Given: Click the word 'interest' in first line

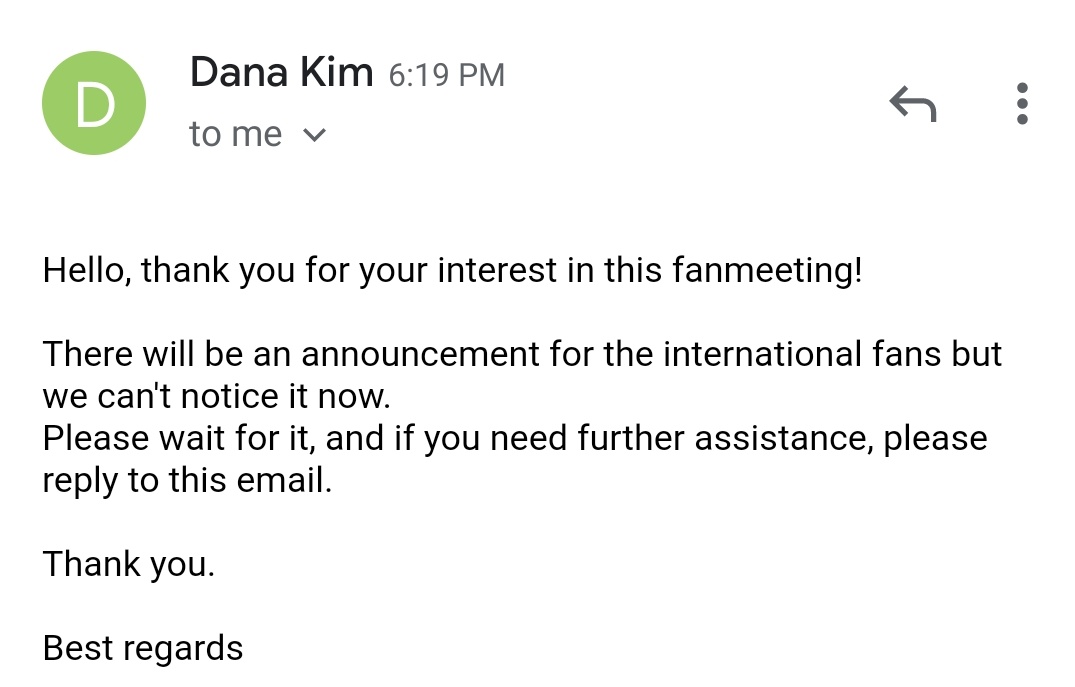Looking at the screenshot, I should coord(497,270).
